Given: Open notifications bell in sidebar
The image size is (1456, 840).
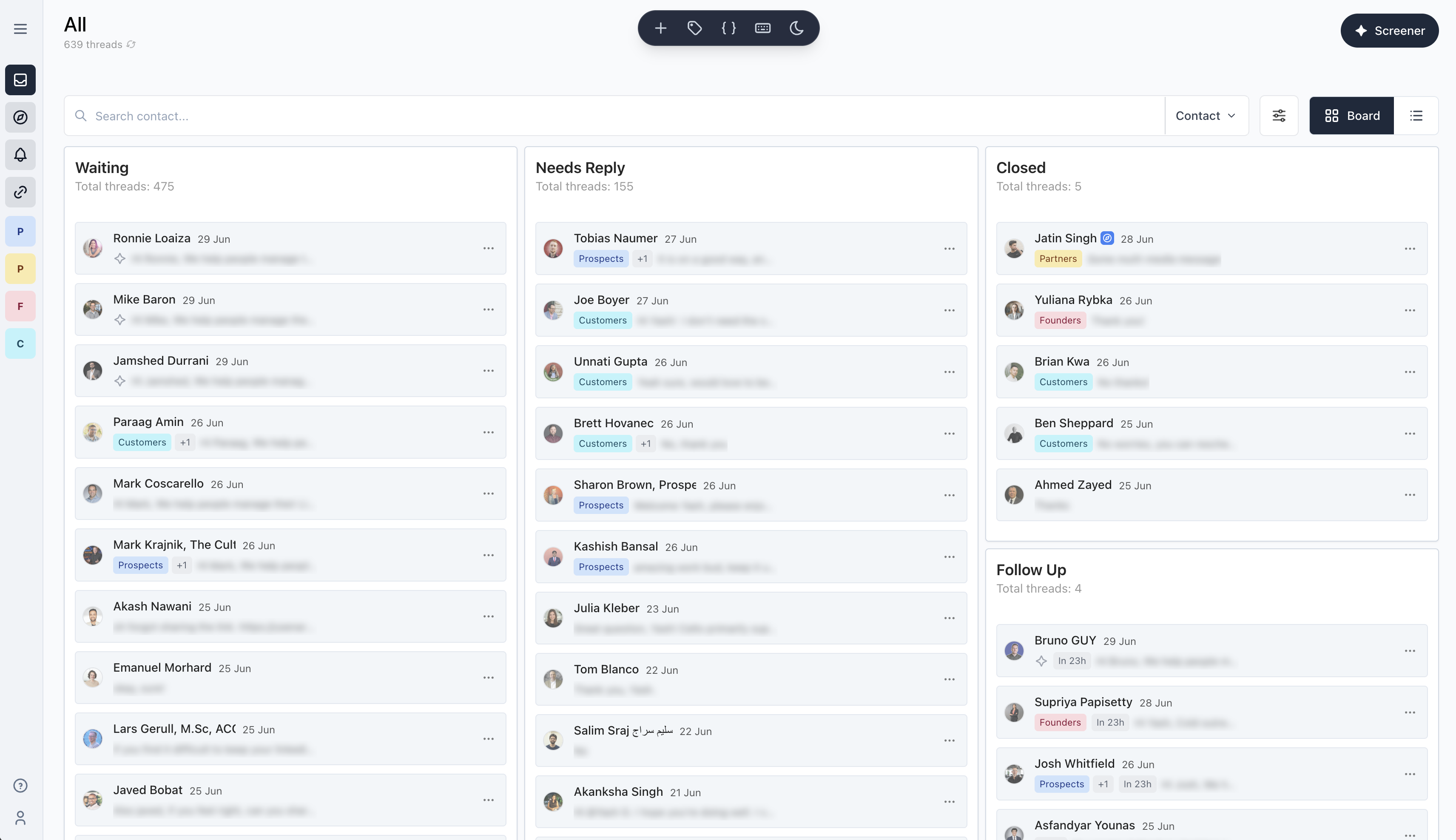Looking at the screenshot, I should [20, 155].
